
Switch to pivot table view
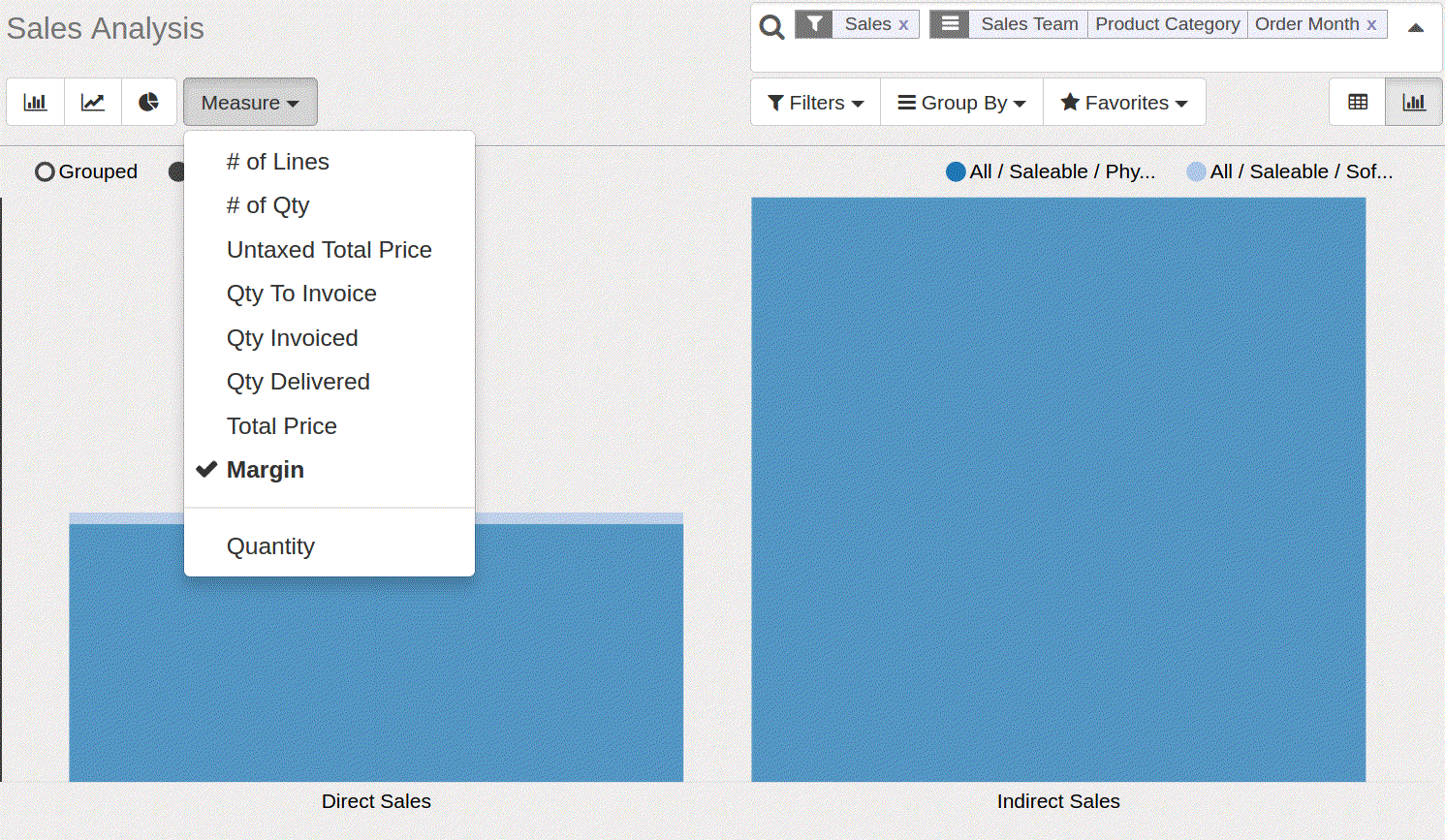click(1358, 102)
